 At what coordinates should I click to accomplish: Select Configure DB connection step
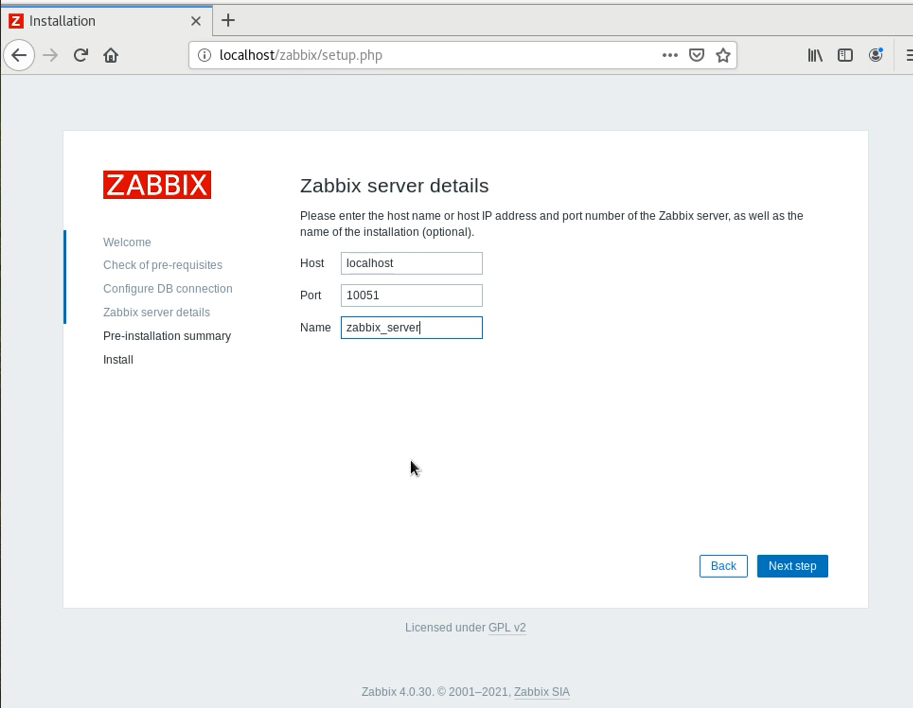click(168, 289)
